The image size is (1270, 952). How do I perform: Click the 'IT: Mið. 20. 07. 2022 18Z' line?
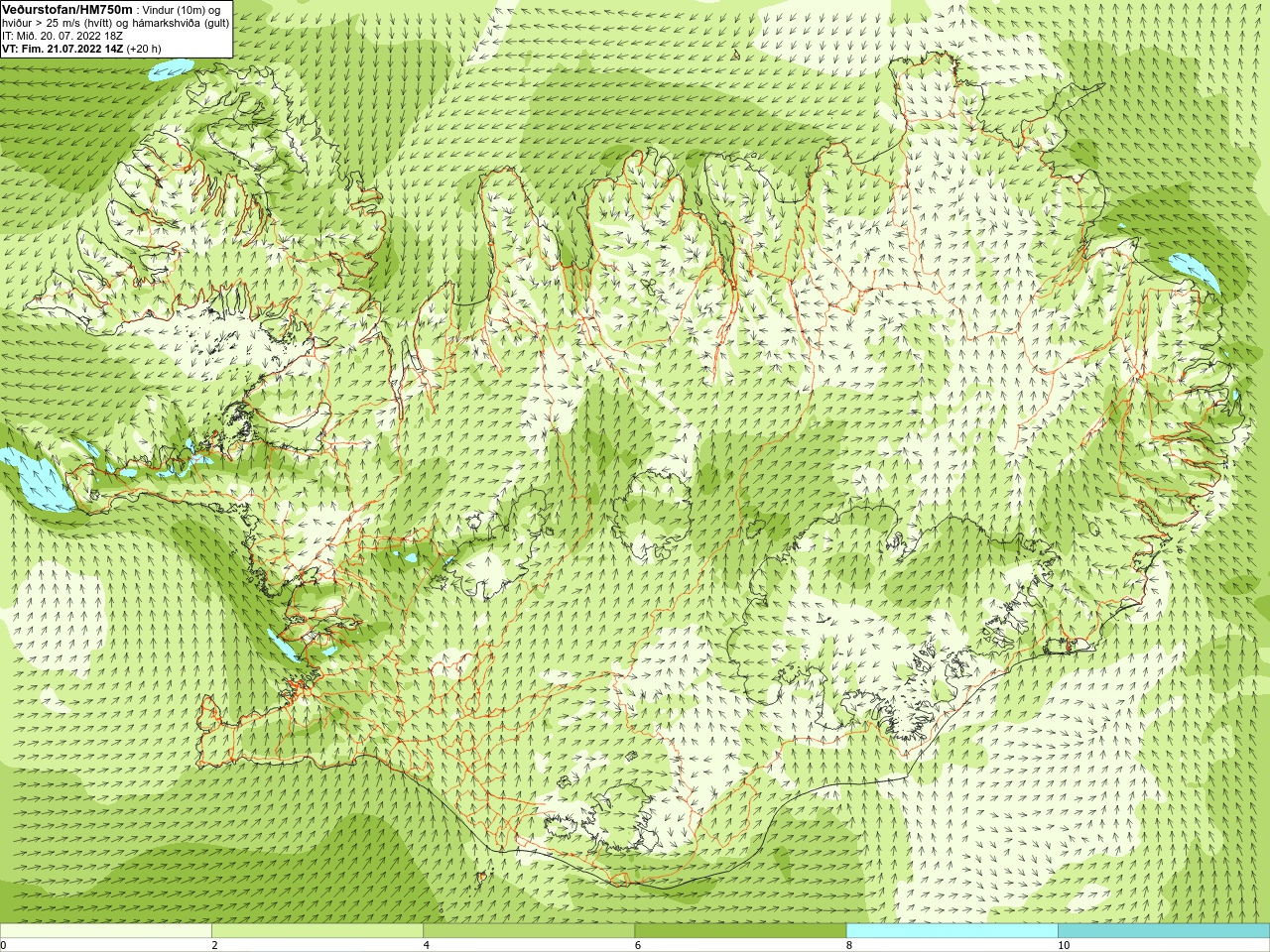pos(63,35)
